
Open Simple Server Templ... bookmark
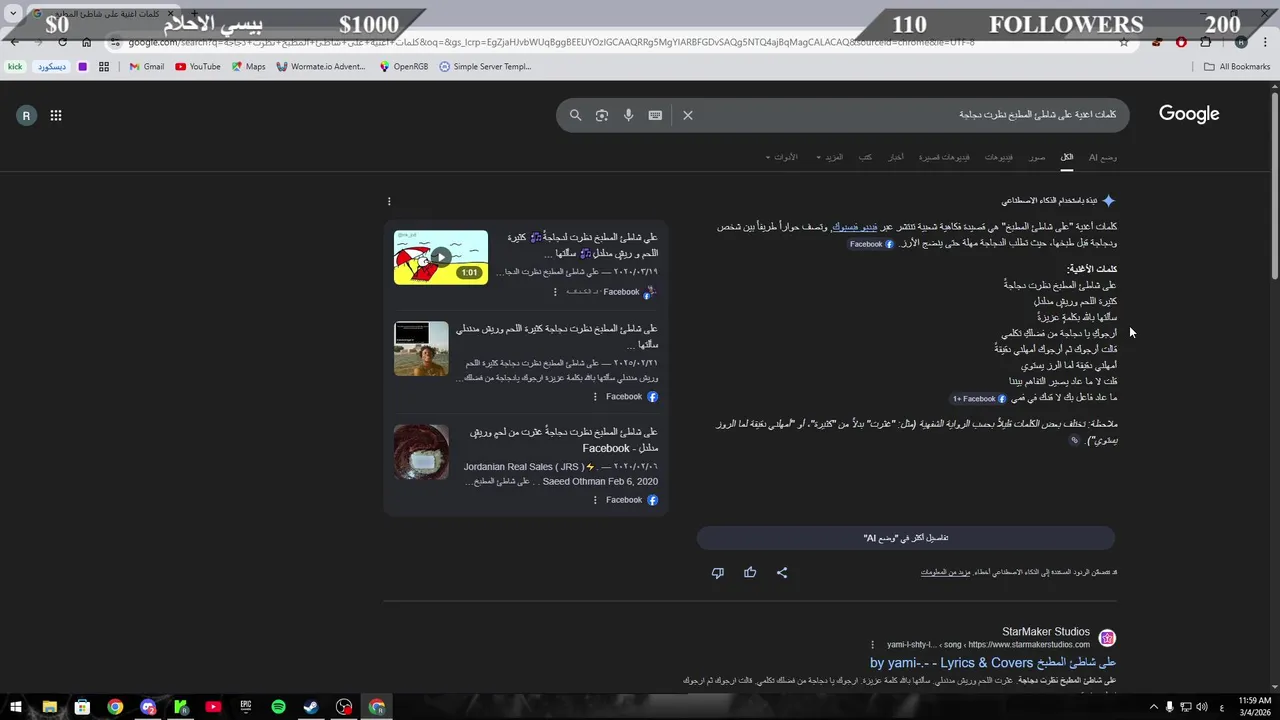(x=485, y=67)
